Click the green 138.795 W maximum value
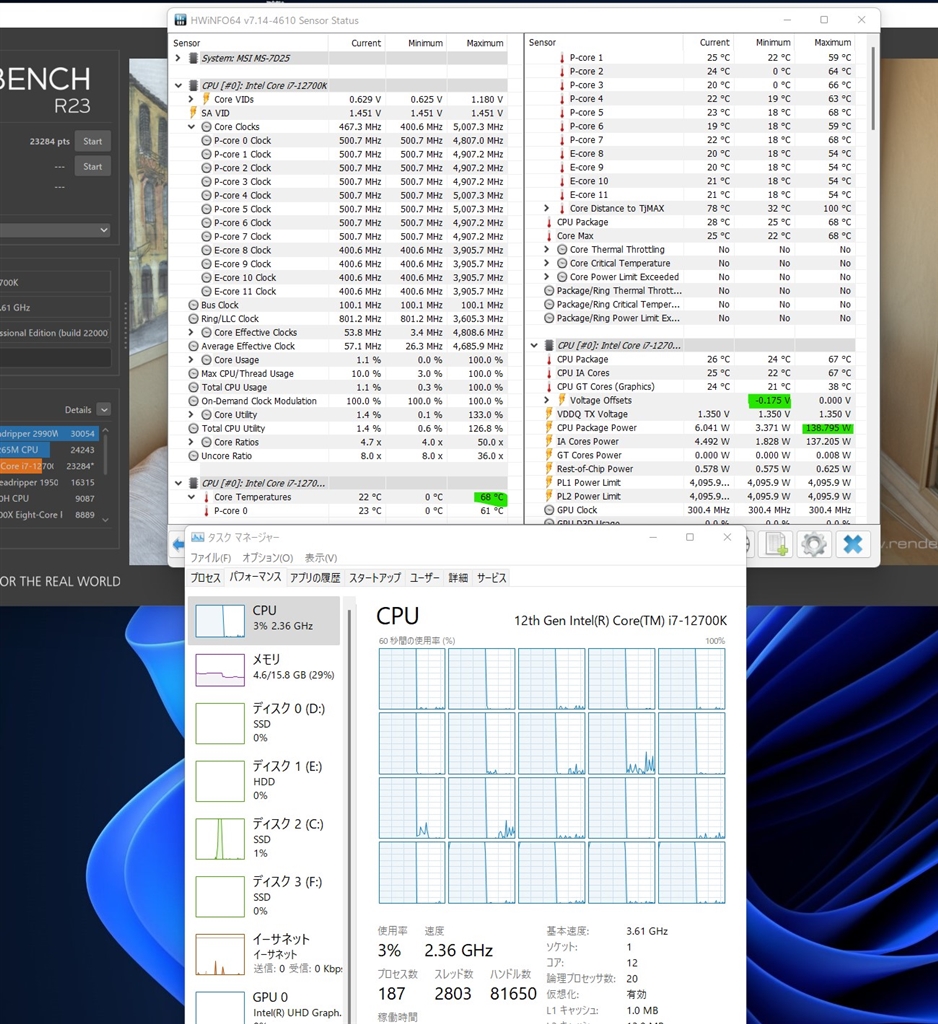Screen dimensions: 938x1024 click(827, 428)
